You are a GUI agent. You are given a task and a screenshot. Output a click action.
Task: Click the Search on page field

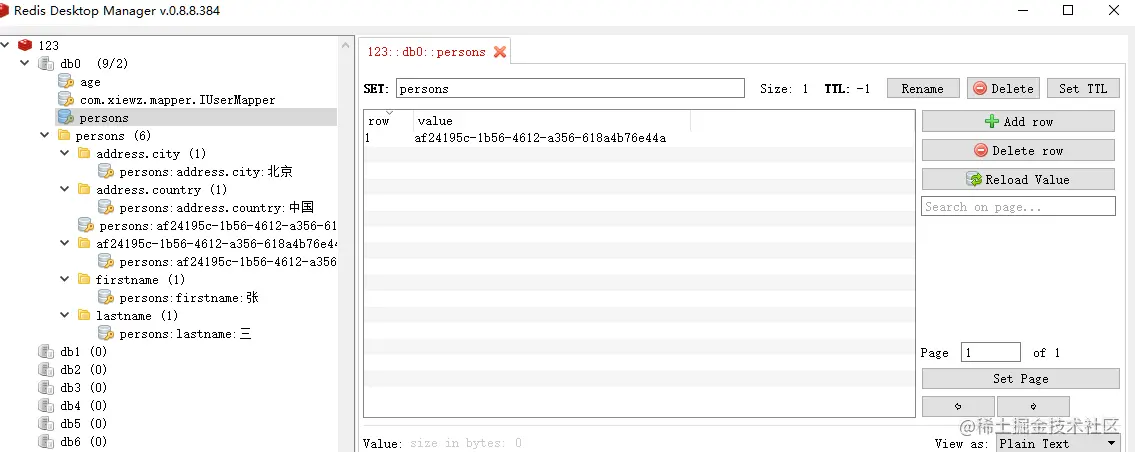1018,206
